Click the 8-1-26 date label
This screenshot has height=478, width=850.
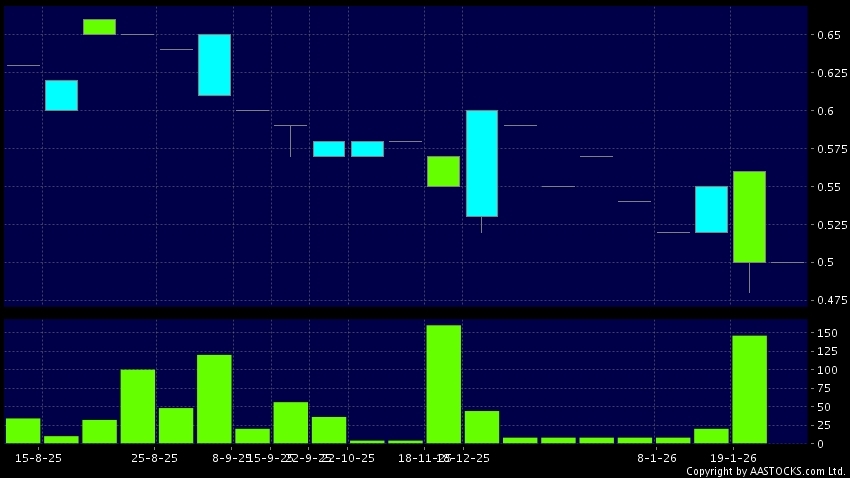pyautogui.click(x=658, y=458)
